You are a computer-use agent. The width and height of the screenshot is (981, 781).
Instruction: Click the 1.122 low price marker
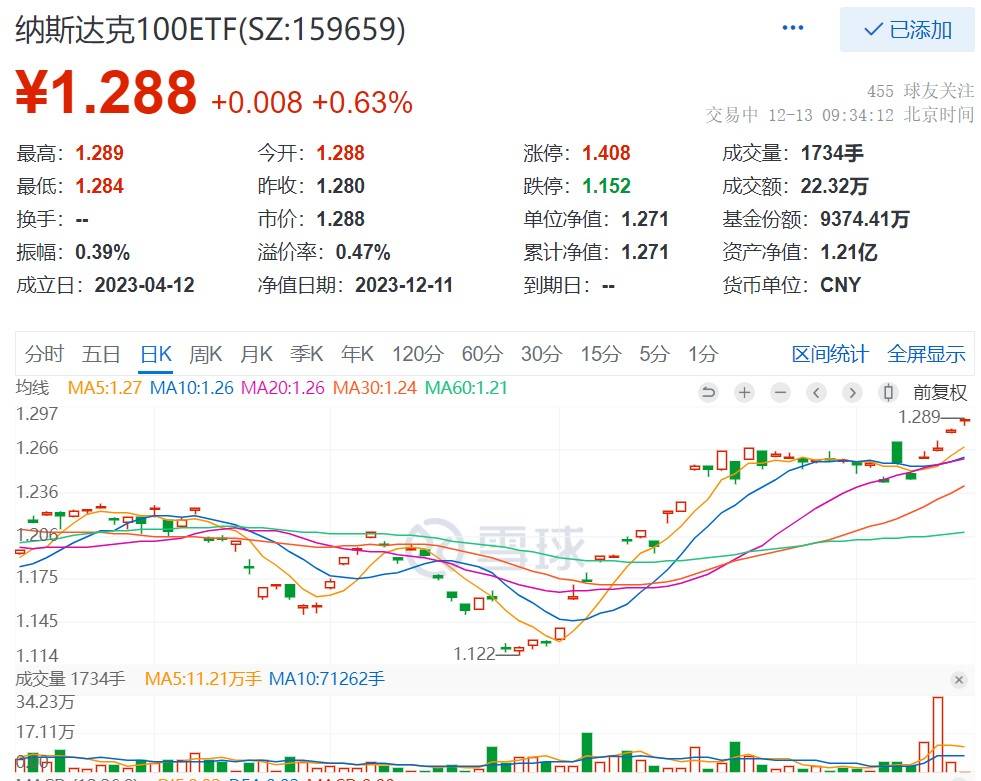pyautogui.click(x=474, y=654)
